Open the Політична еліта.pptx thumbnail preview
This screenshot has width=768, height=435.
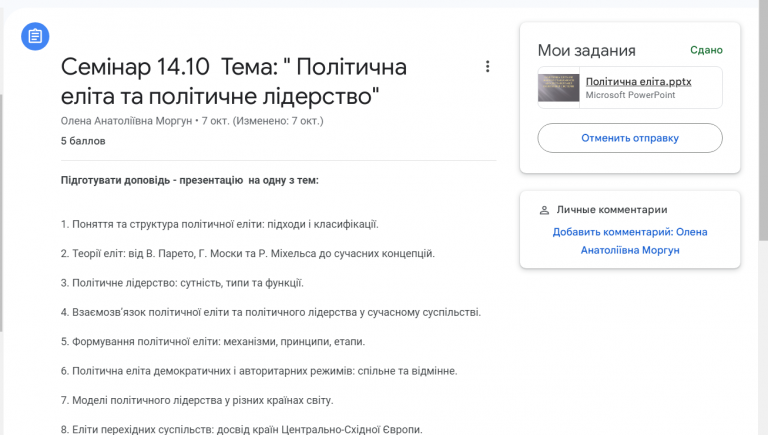tap(558, 88)
